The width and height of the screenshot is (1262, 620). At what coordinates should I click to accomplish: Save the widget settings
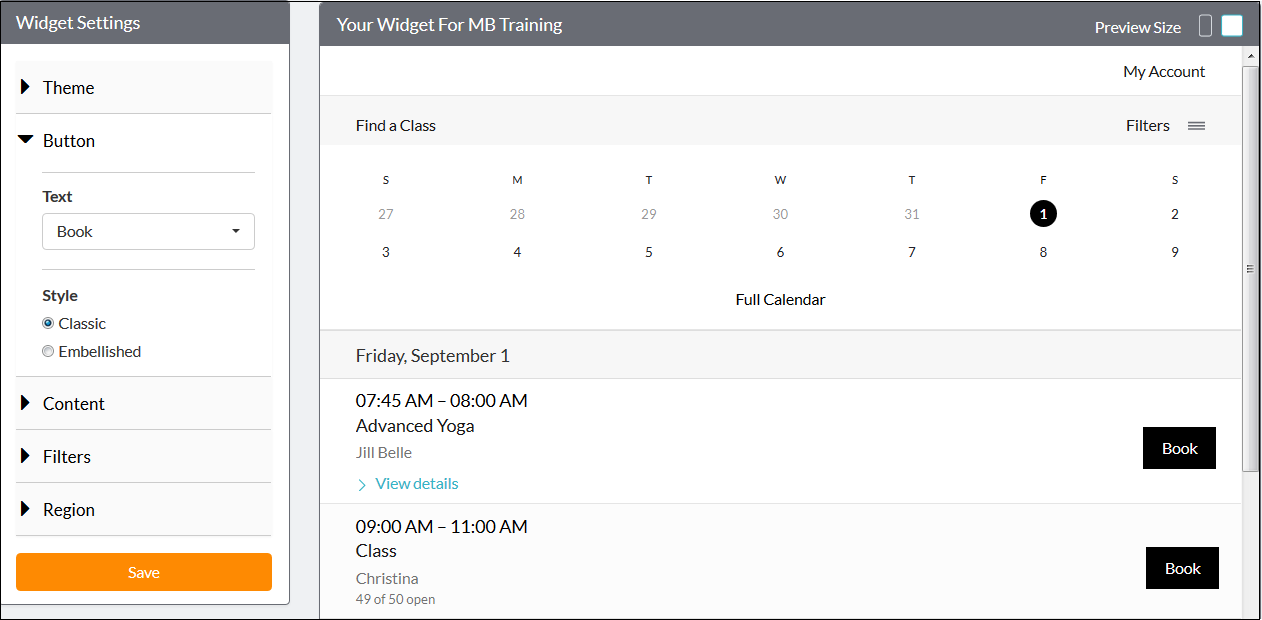click(x=143, y=571)
